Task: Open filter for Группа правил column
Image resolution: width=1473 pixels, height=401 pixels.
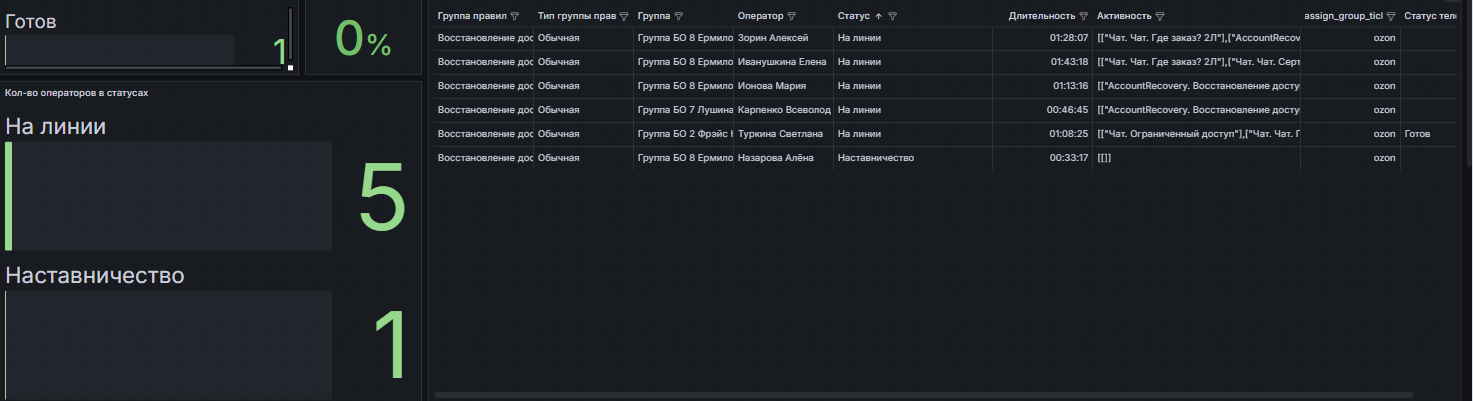Action: (515, 16)
